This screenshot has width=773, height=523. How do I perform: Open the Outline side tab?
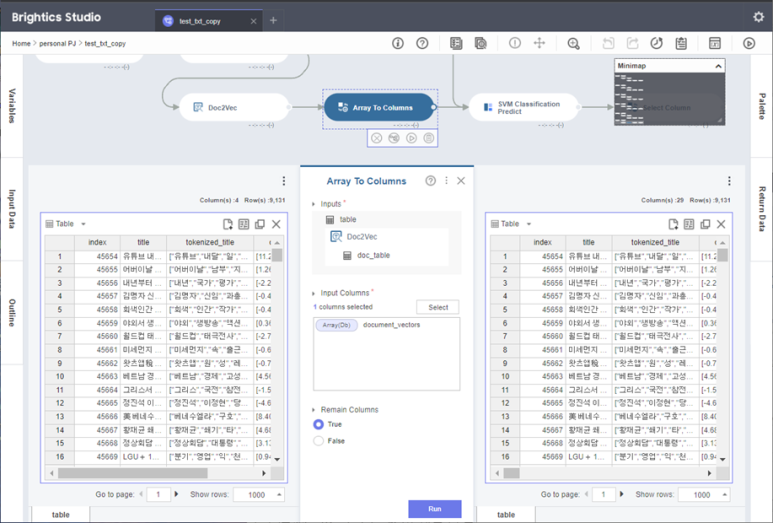coord(12,313)
